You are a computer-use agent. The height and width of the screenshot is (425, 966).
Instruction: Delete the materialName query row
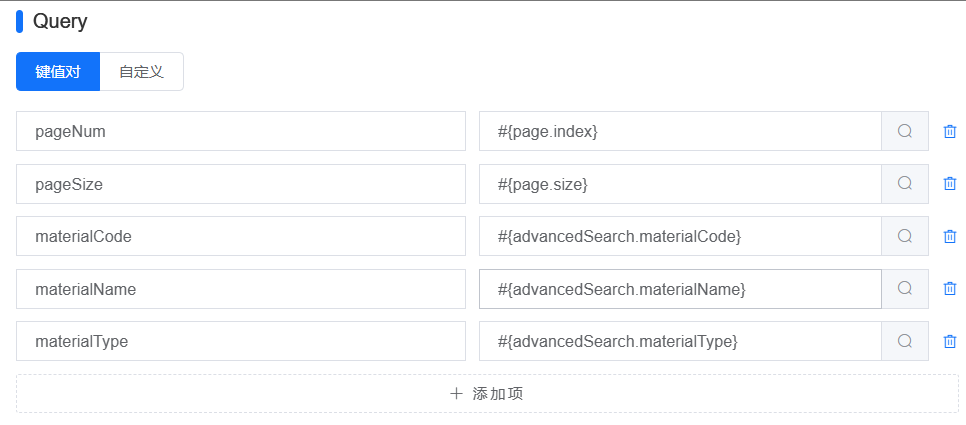(x=950, y=288)
